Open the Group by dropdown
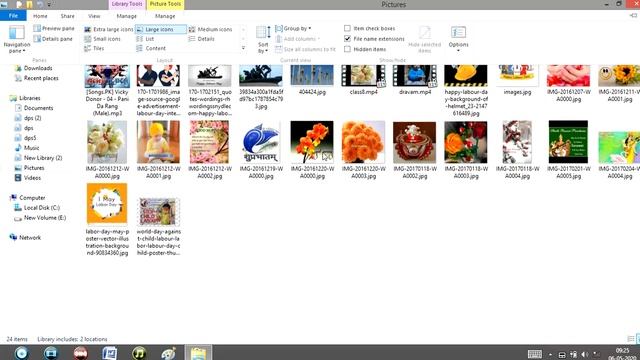This screenshot has width=640, height=360. (293, 28)
